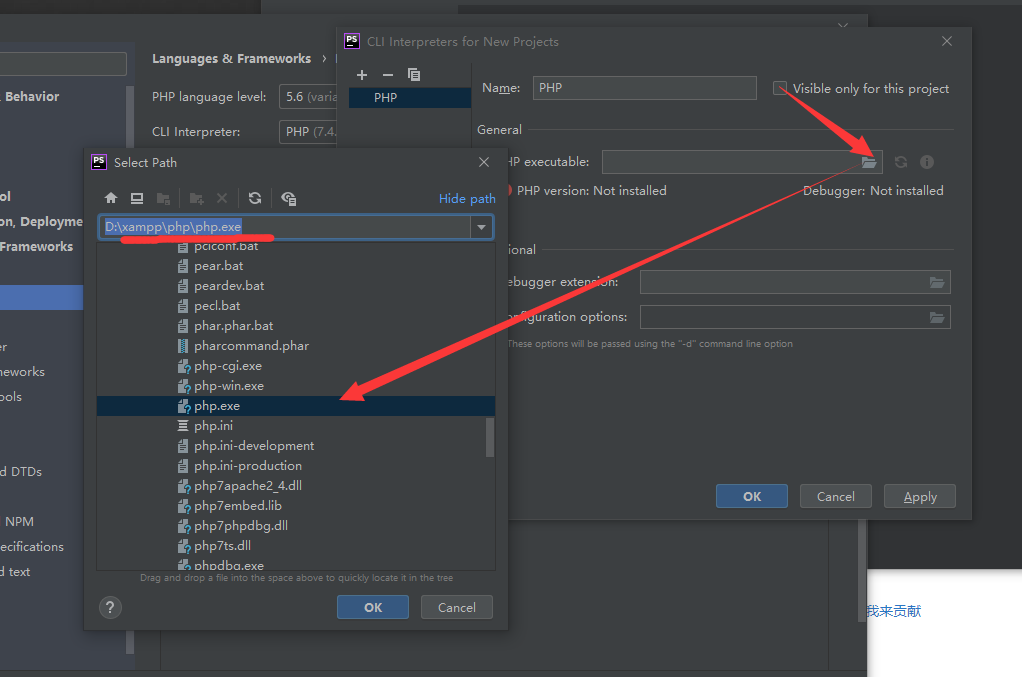Image resolution: width=1022 pixels, height=677 pixels.
Task: Select php.ini-development file
Action: pyautogui.click(x=254, y=446)
